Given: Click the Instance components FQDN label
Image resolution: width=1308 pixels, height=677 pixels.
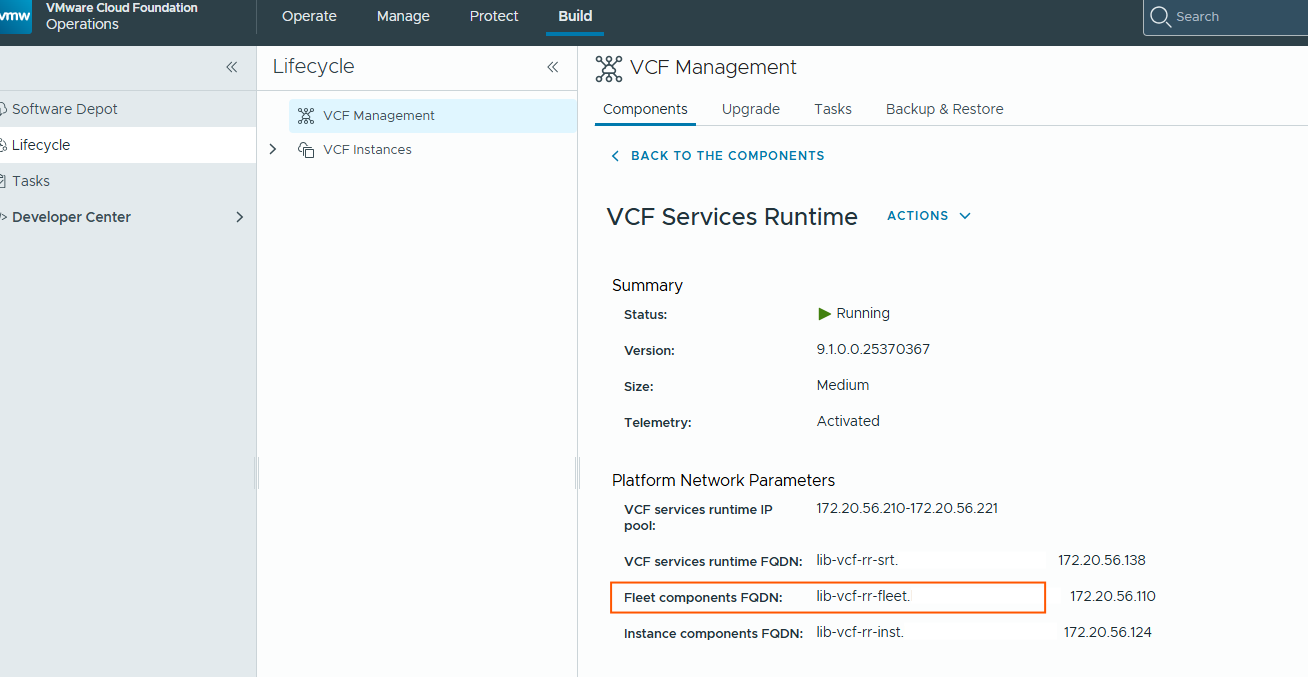Looking at the screenshot, I should [x=713, y=633].
